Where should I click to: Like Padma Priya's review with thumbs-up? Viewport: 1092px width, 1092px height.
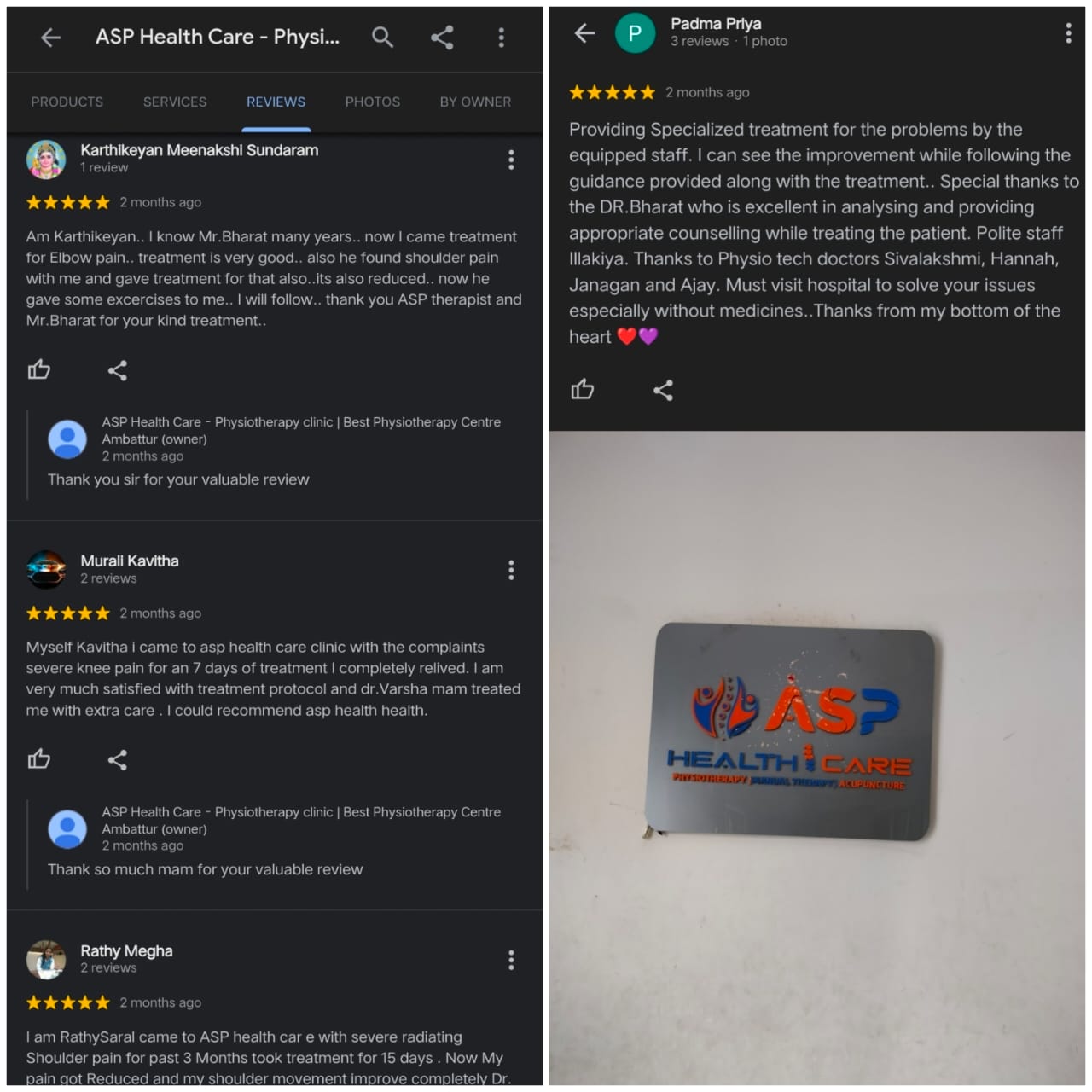tap(583, 389)
